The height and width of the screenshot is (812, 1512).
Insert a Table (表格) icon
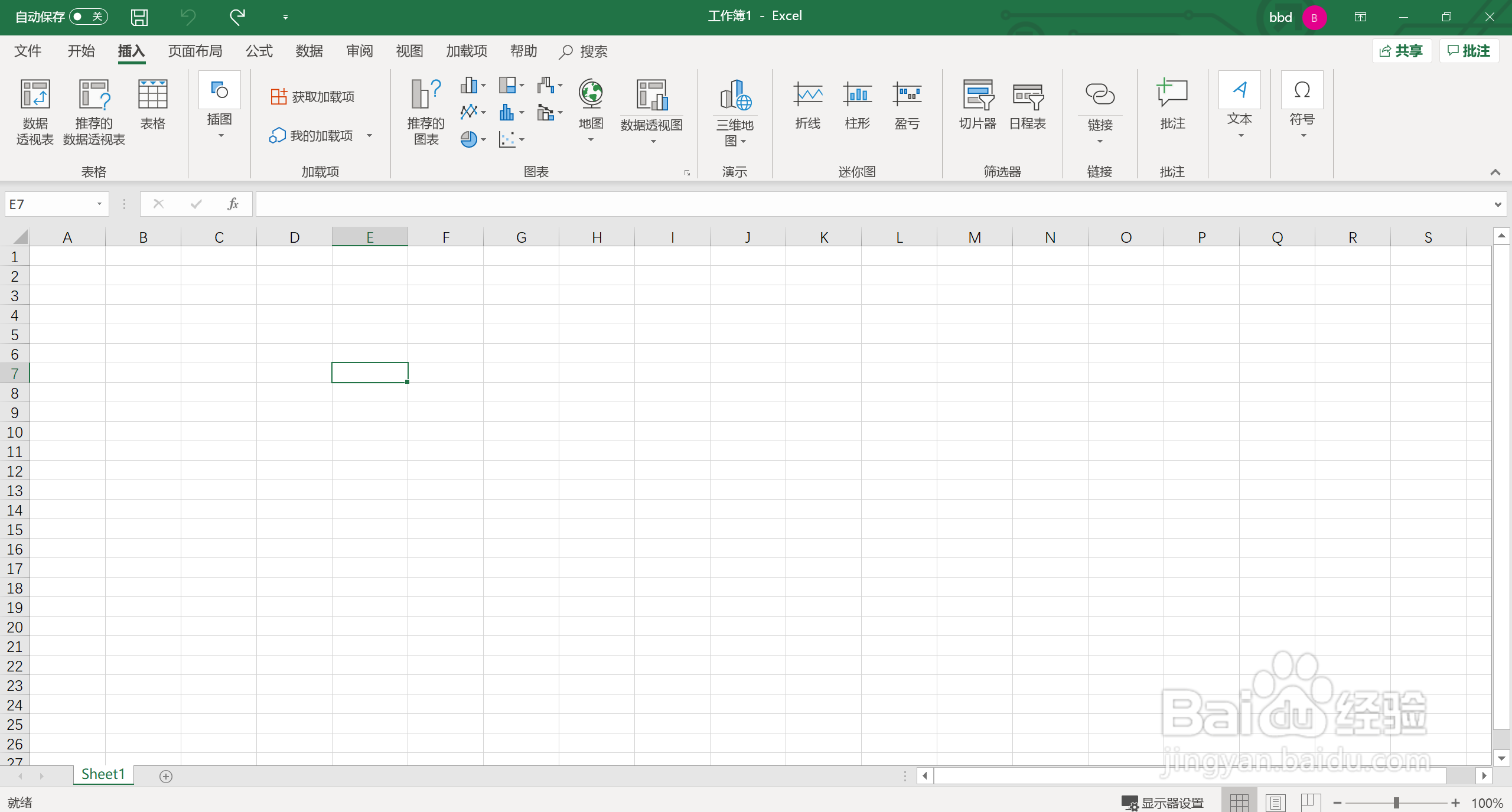click(x=152, y=94)
